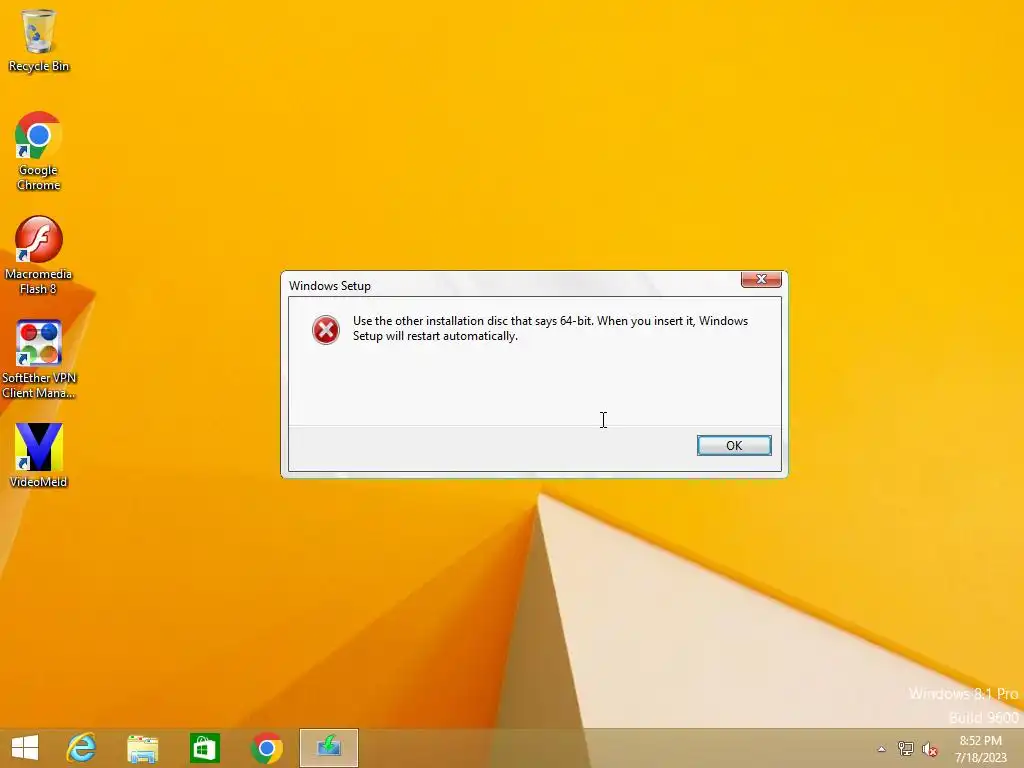Select the SoftEther VPN Client Manager shortcut
Viewport: 1024px width, 768px height.
coord(39,359)
